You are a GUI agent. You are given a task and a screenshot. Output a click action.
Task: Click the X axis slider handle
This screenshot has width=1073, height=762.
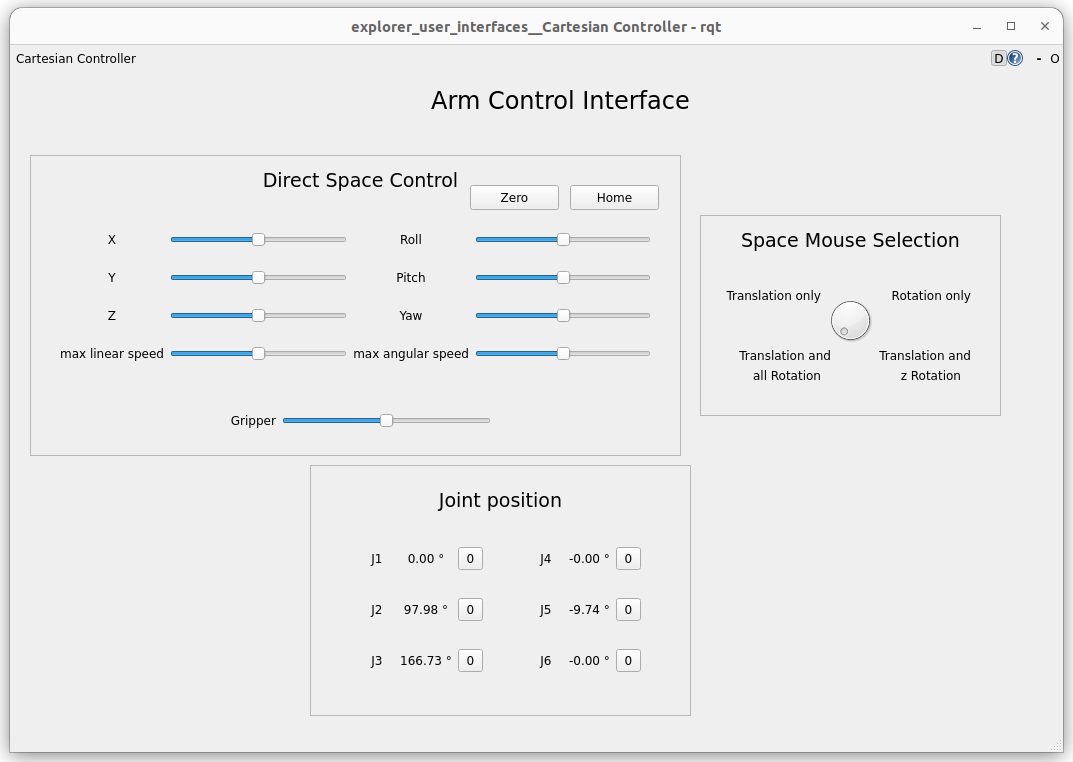point(258,239)
